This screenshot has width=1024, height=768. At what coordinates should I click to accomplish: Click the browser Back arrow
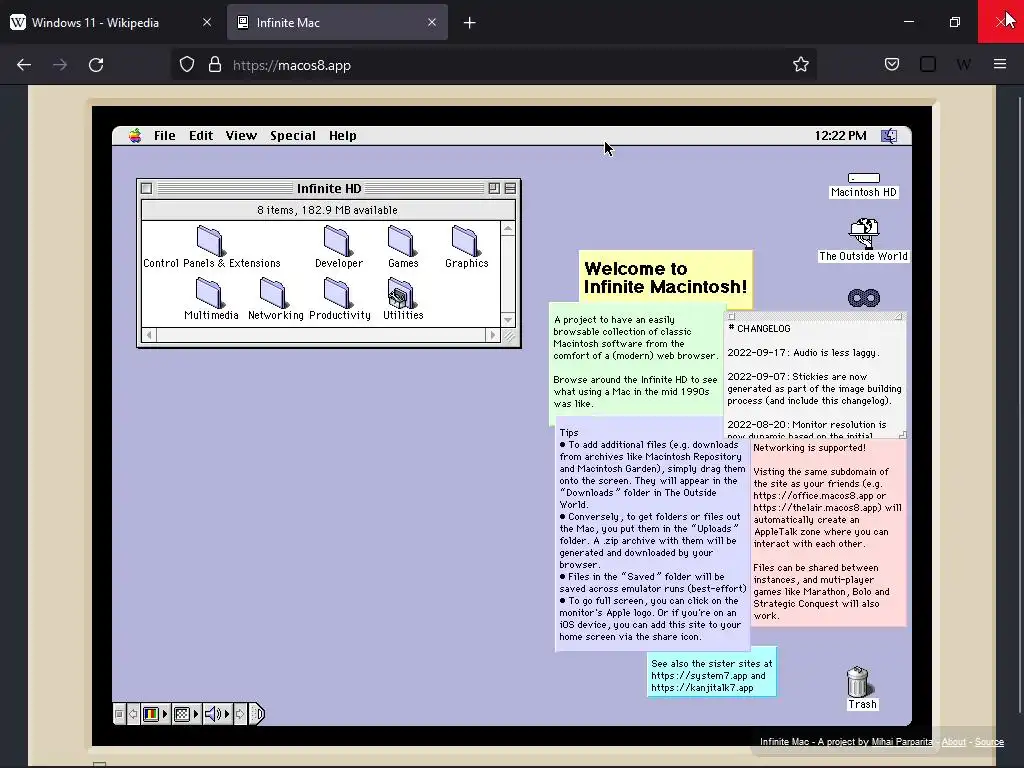pyautogui.click(x=24, y=65)
